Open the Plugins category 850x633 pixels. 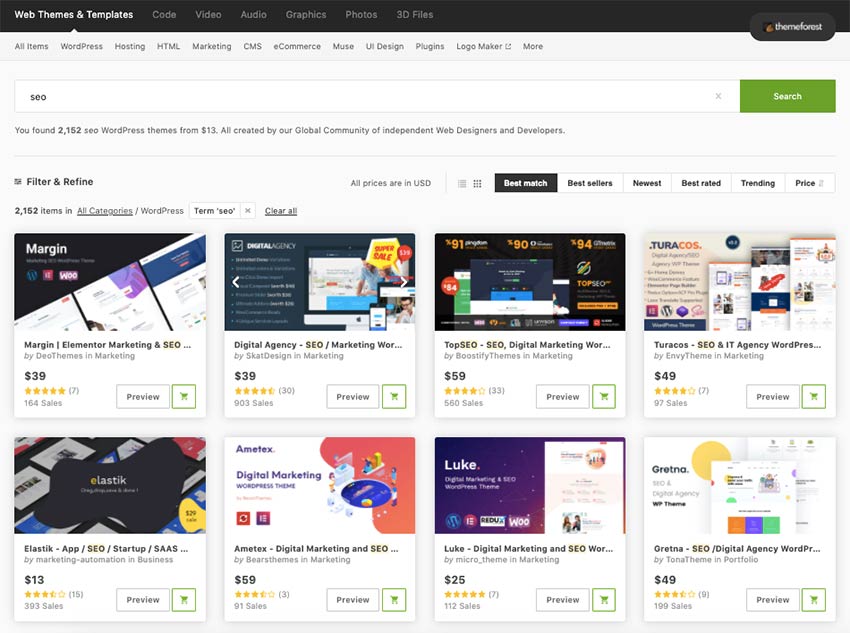pos(430,46)
